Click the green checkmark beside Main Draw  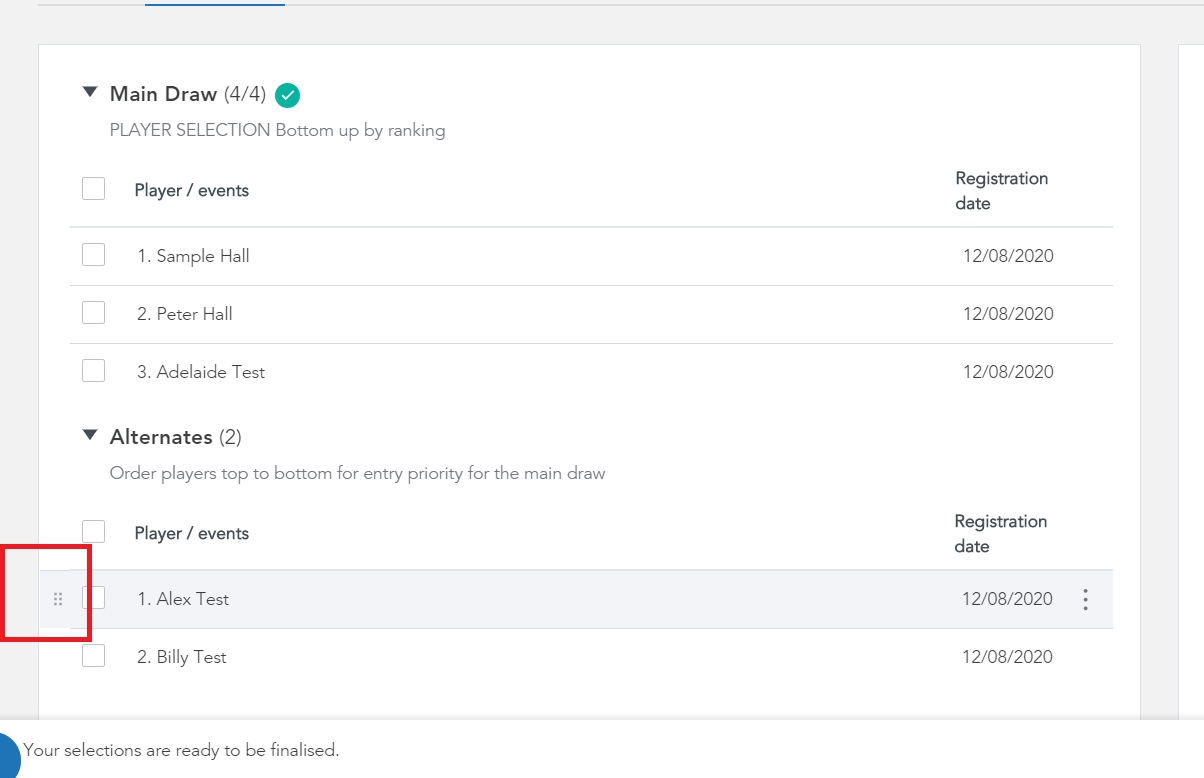(287, 95)
